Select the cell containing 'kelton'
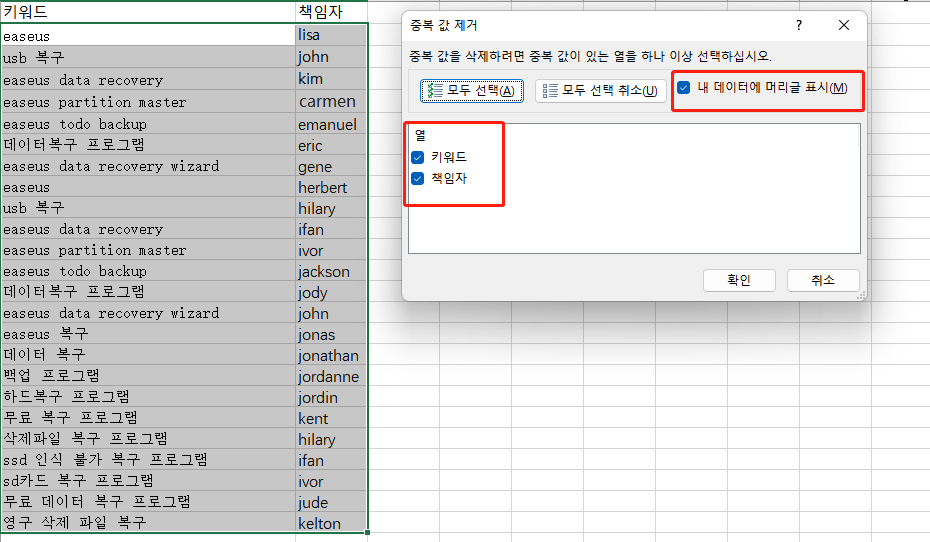 tap(332, 523)
